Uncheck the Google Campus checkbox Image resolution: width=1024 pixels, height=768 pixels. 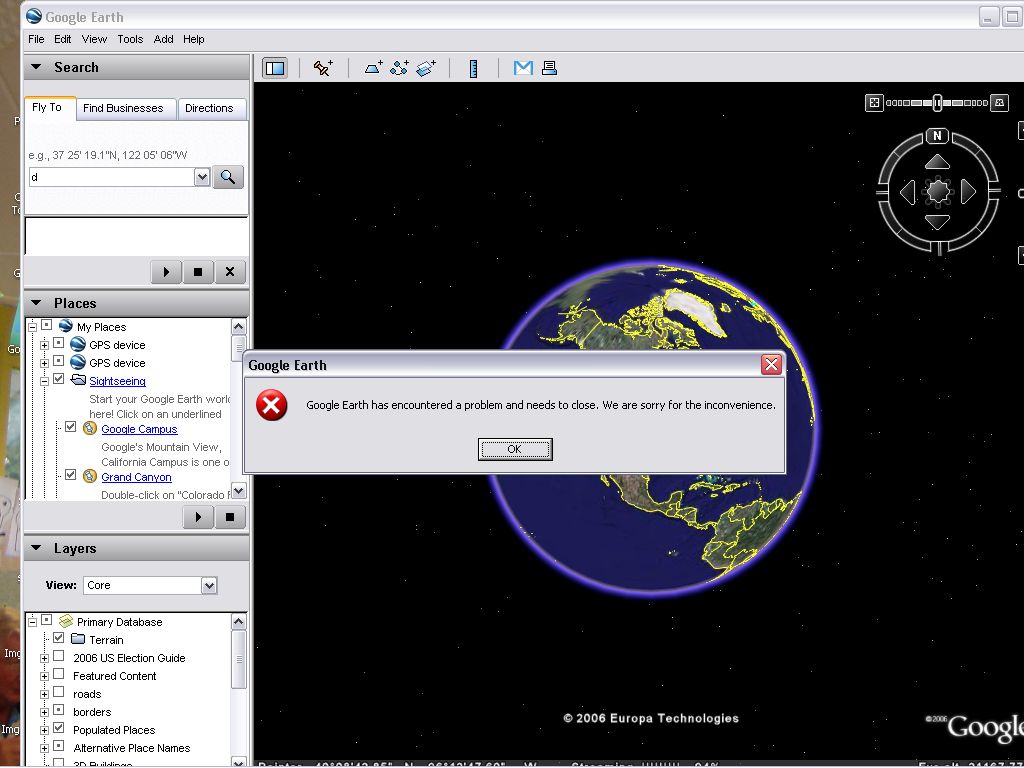[71, 426]
